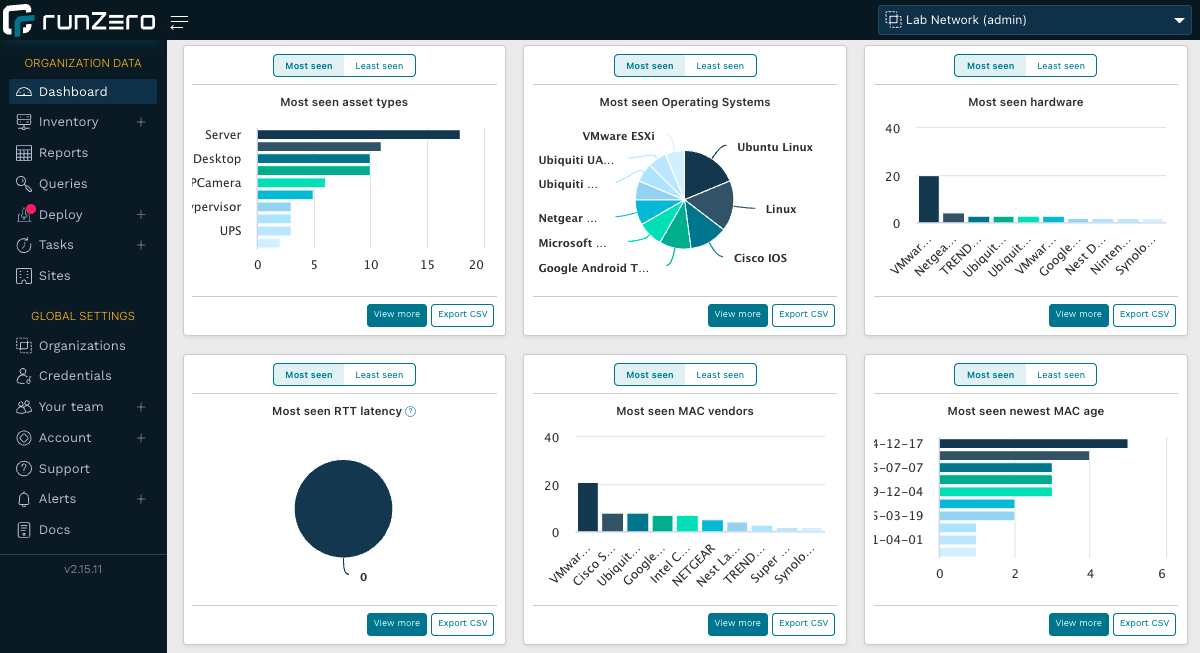Go to Organizations in global settings
The image size is (1200, 653).
(82, 346)
